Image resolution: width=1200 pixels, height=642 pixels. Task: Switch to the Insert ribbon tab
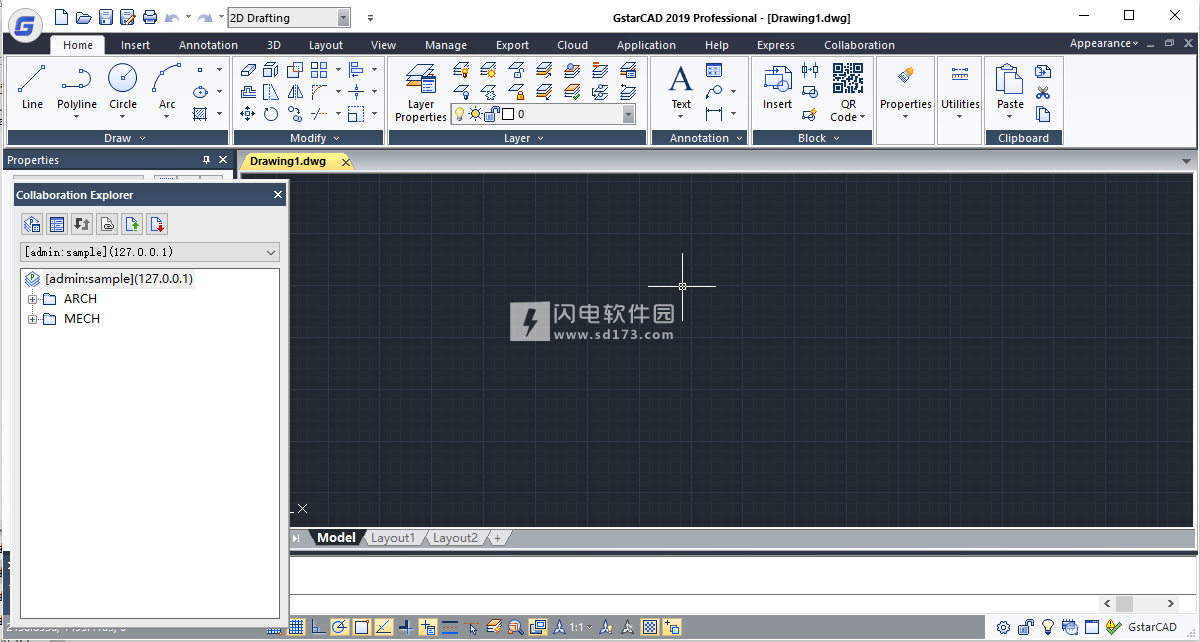(x=135, y=45)
